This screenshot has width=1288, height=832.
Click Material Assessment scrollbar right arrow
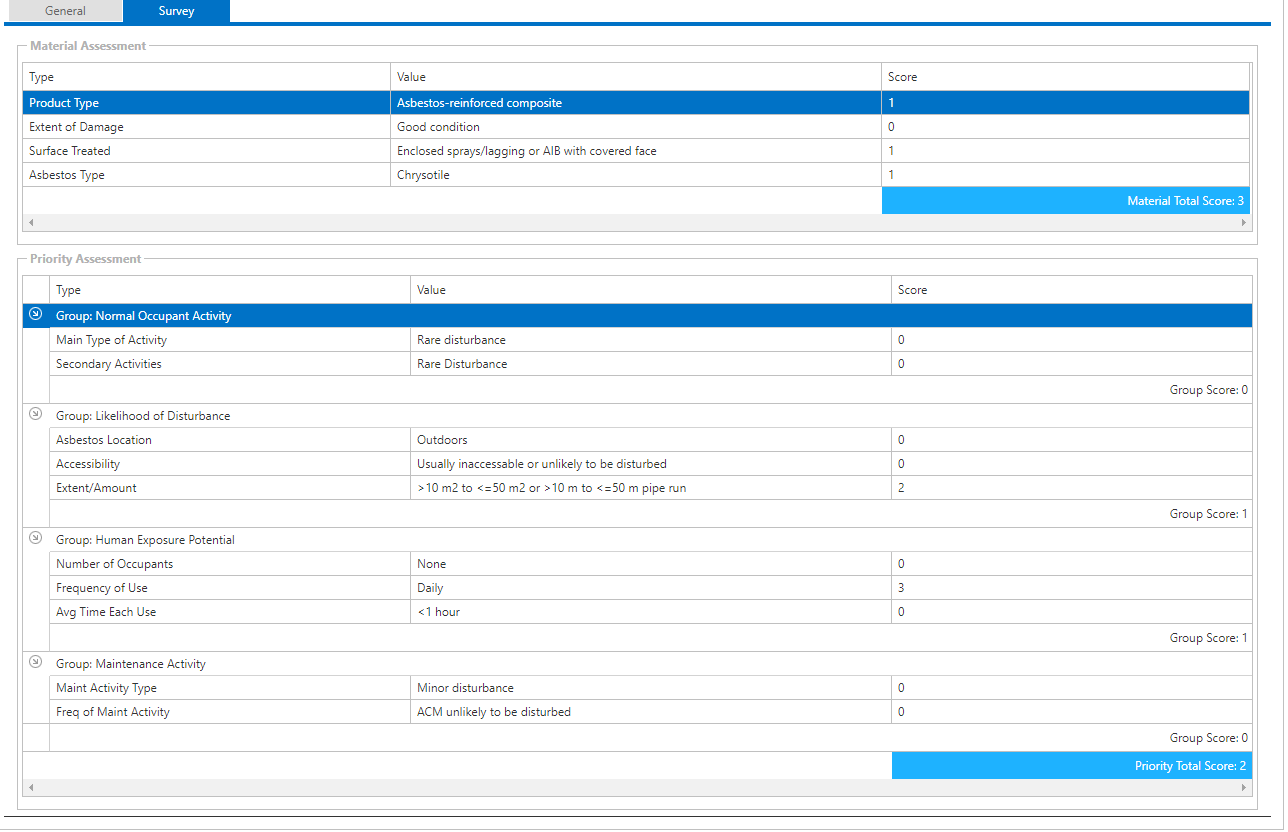[1244, 223]
